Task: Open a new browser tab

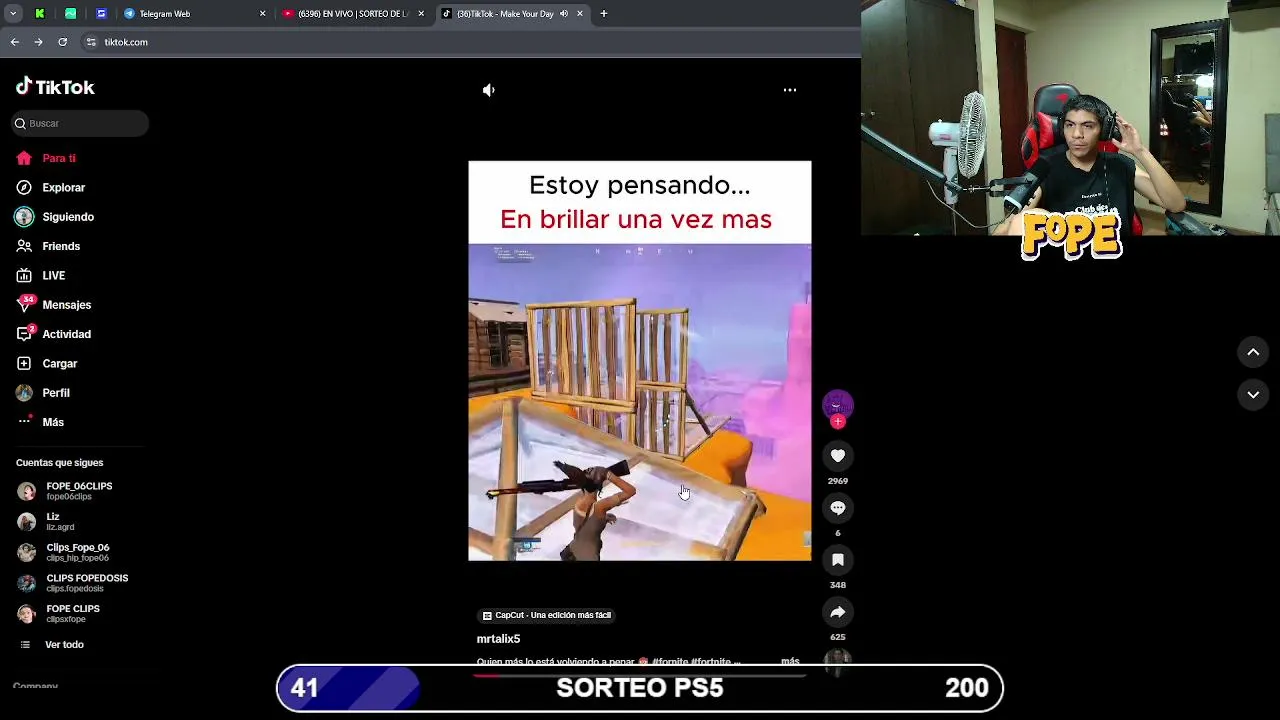Action: 604,14
